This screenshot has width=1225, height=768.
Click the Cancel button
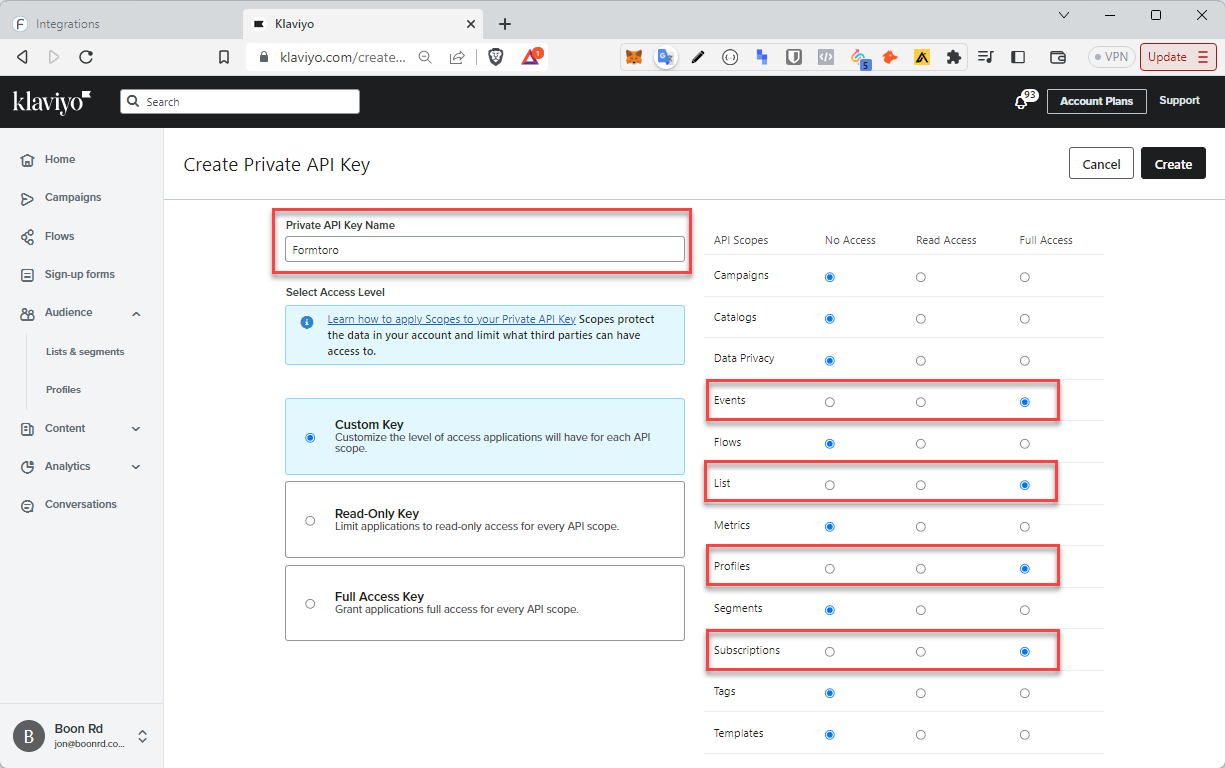click(1101, 164)
